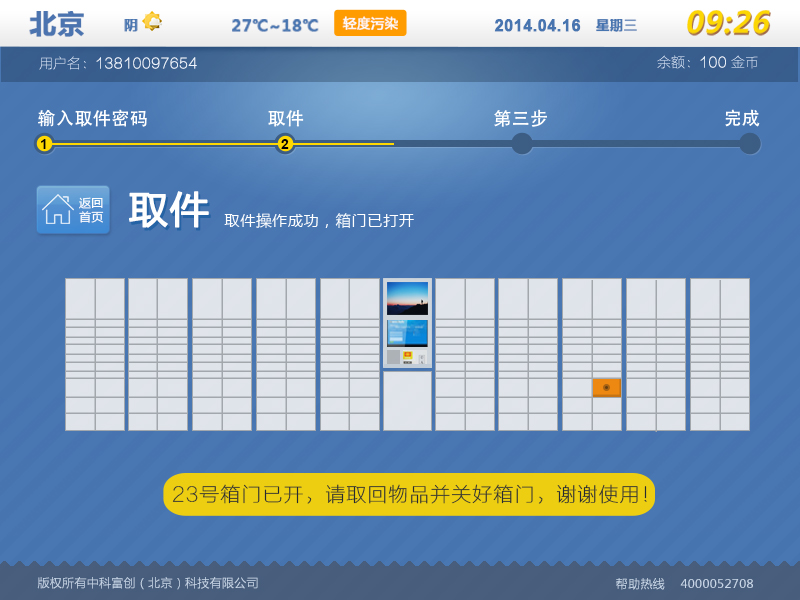Screen dimensions: 800x600
Task: Select the 第三步 step circle
Action: click(521, 144)
